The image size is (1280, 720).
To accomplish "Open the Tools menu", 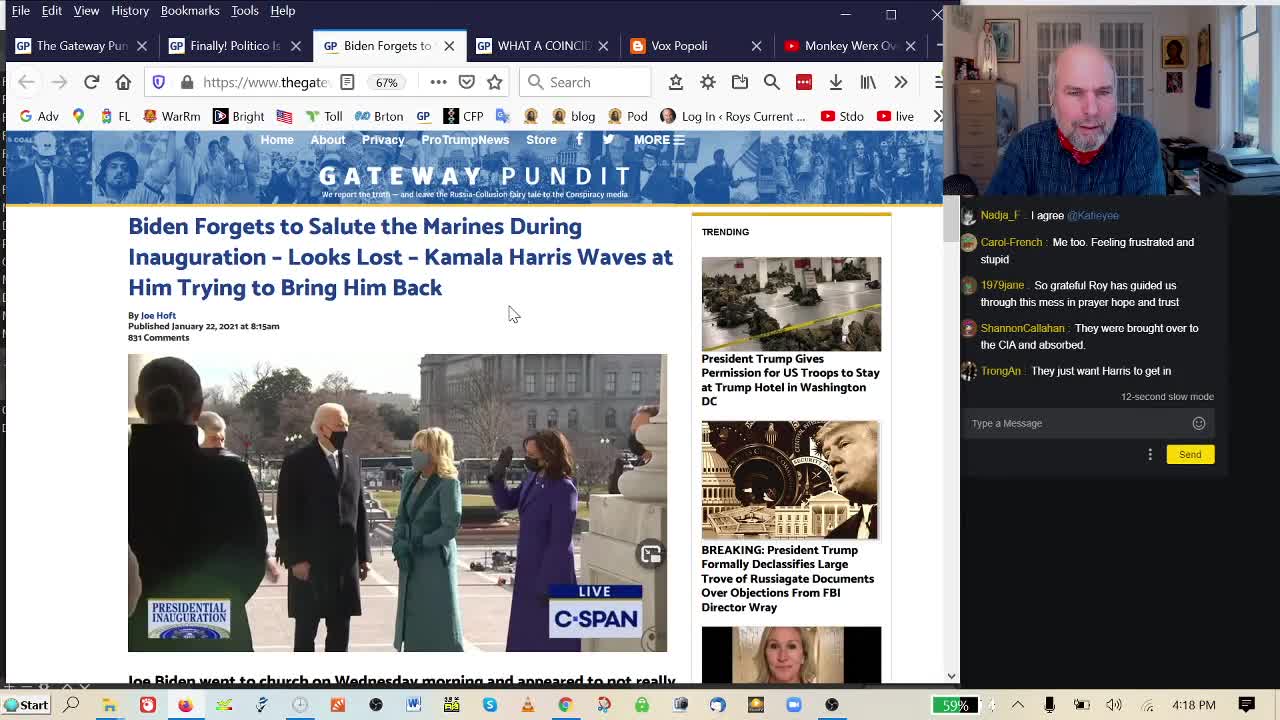I will click(x=245, y=10).
